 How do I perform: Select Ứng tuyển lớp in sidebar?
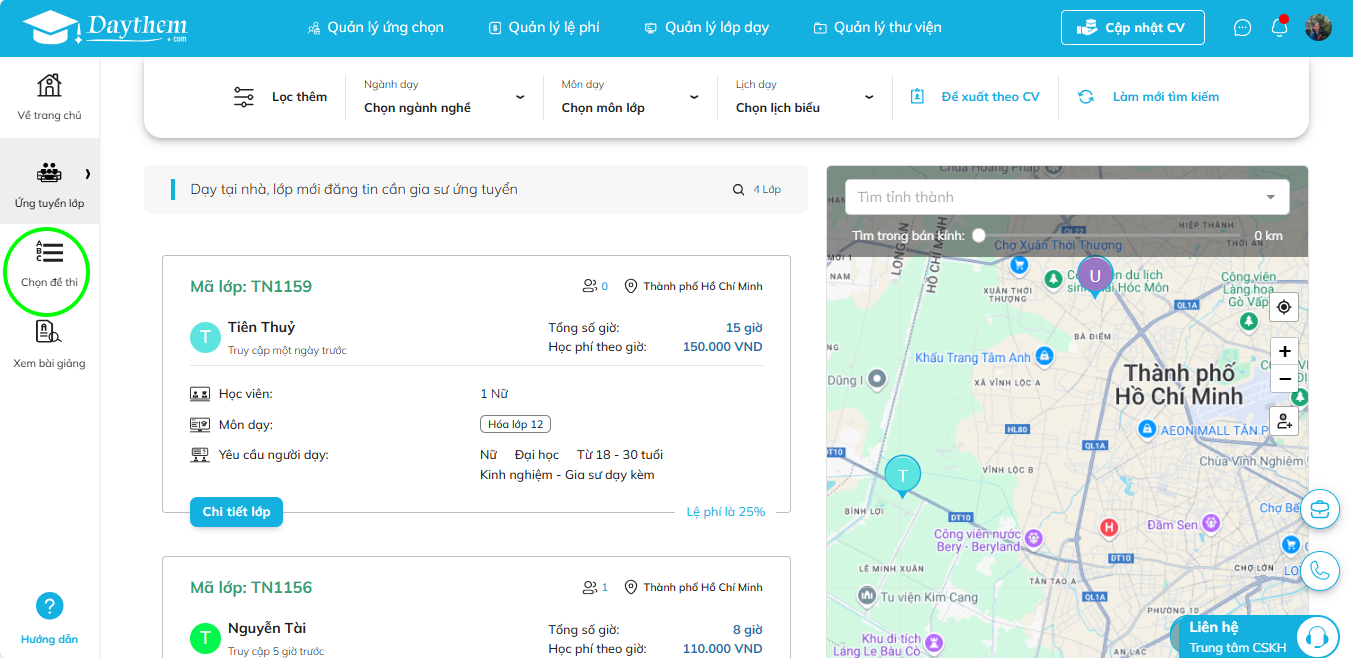[x=49, y=186]
